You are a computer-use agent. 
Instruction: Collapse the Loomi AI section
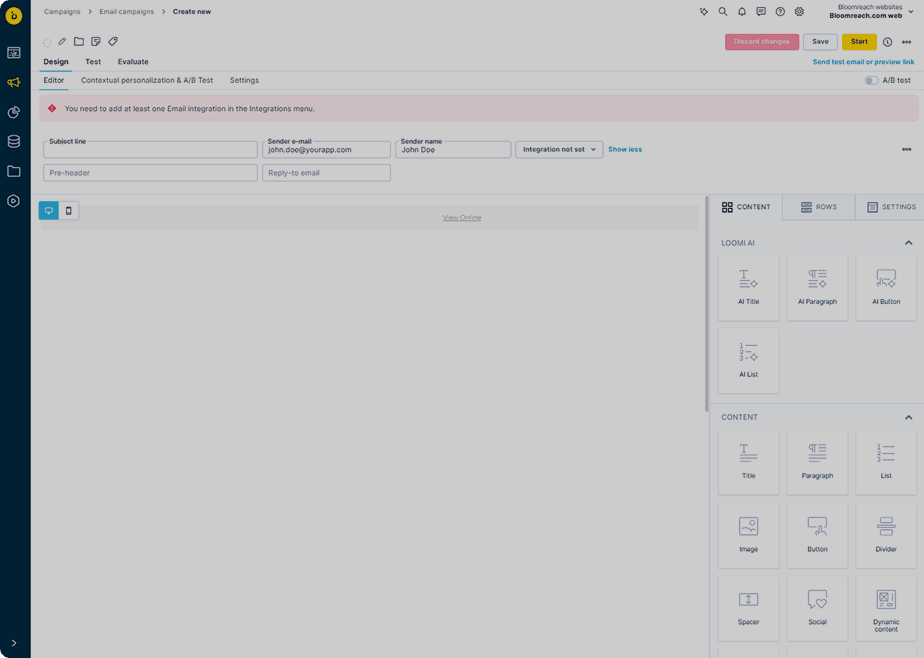908,243
